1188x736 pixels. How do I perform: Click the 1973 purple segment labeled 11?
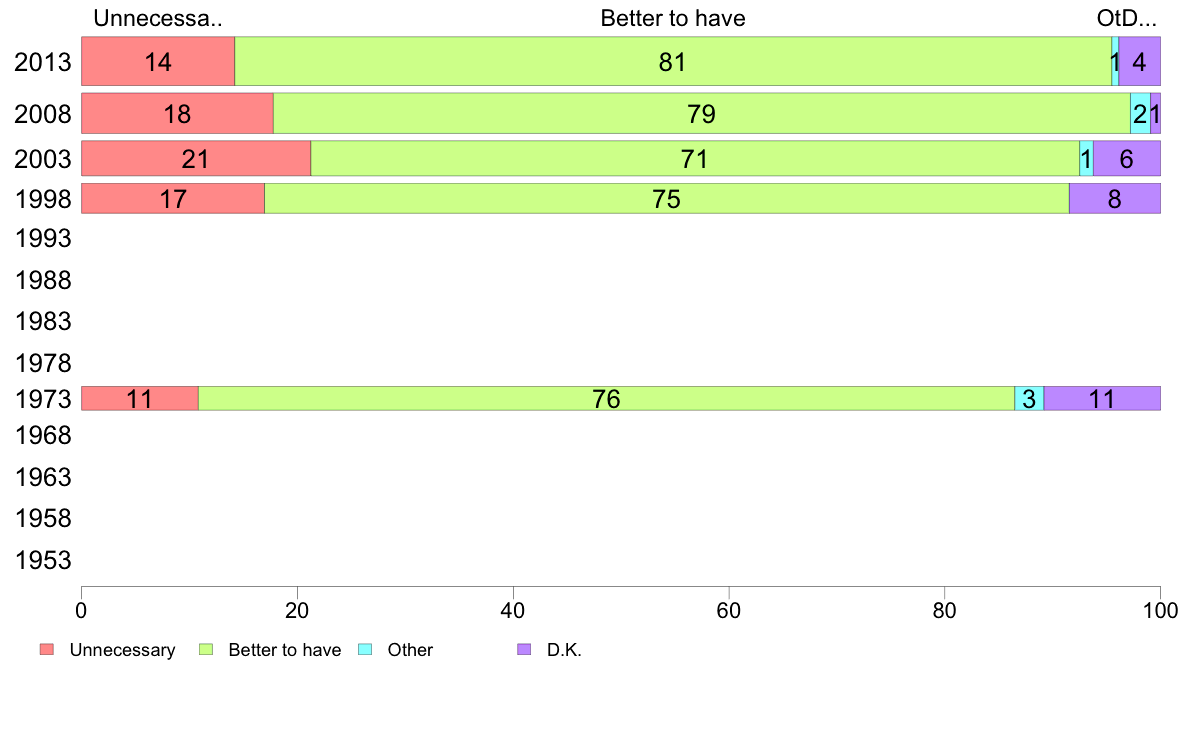[x=1102, y=399]
